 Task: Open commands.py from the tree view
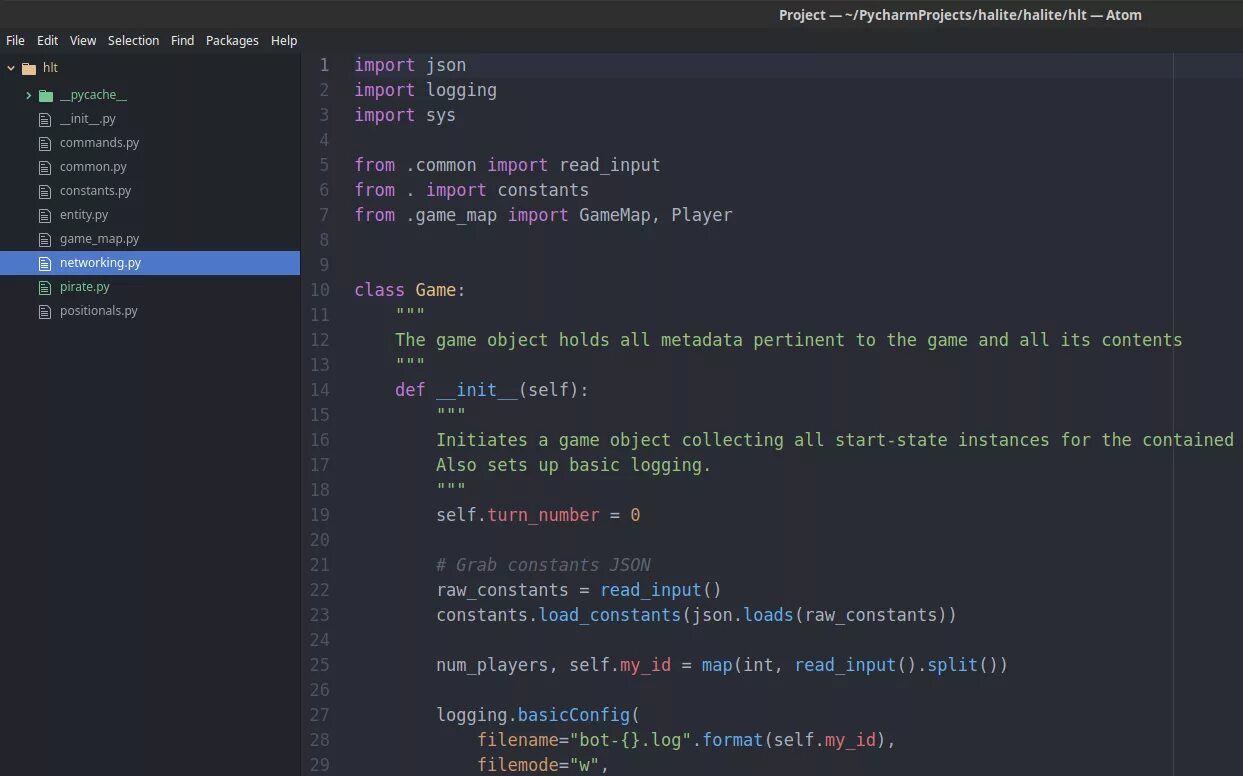[x=99, y=143]
